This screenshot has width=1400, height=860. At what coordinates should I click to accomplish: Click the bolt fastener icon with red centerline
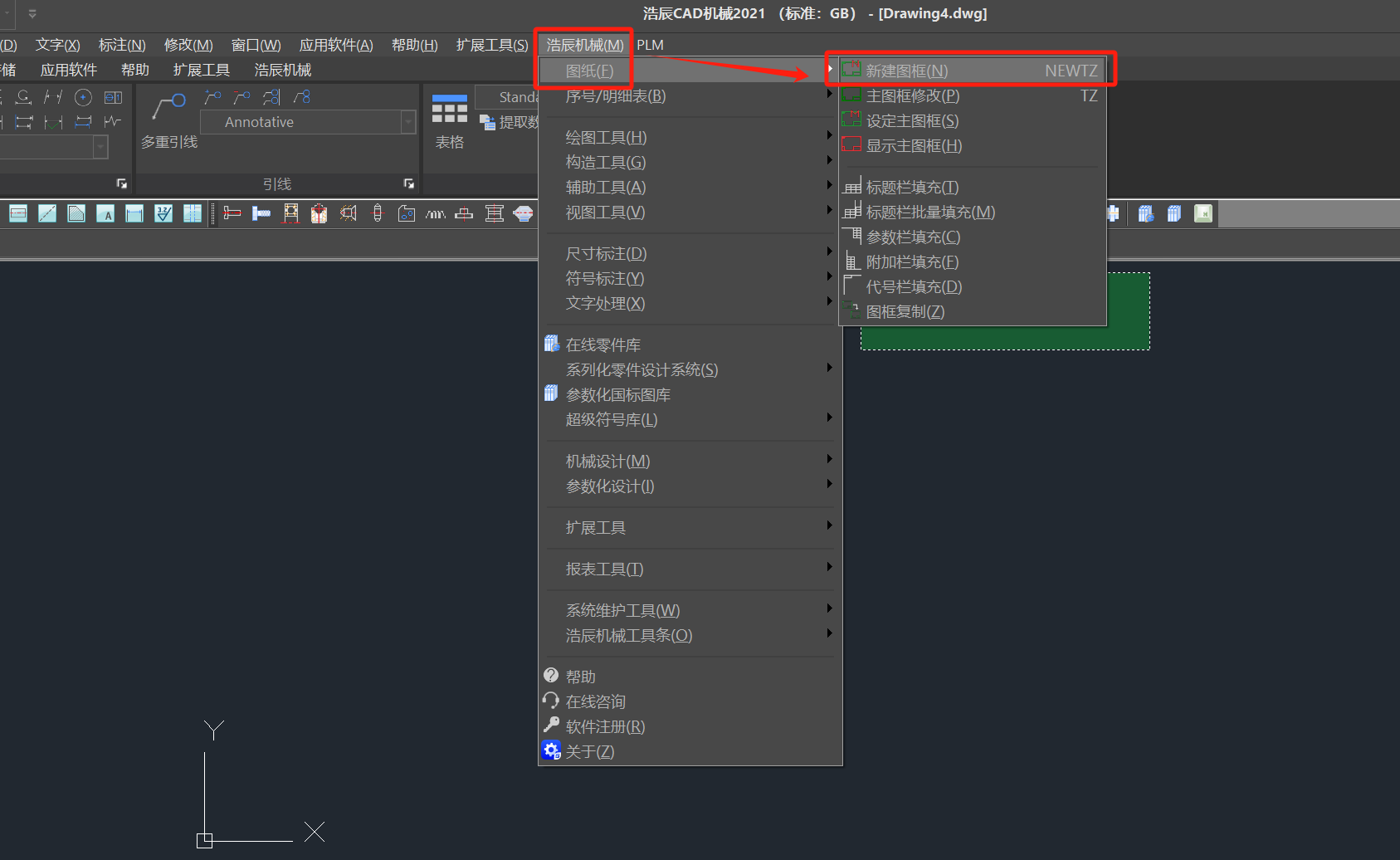[232, 213]
